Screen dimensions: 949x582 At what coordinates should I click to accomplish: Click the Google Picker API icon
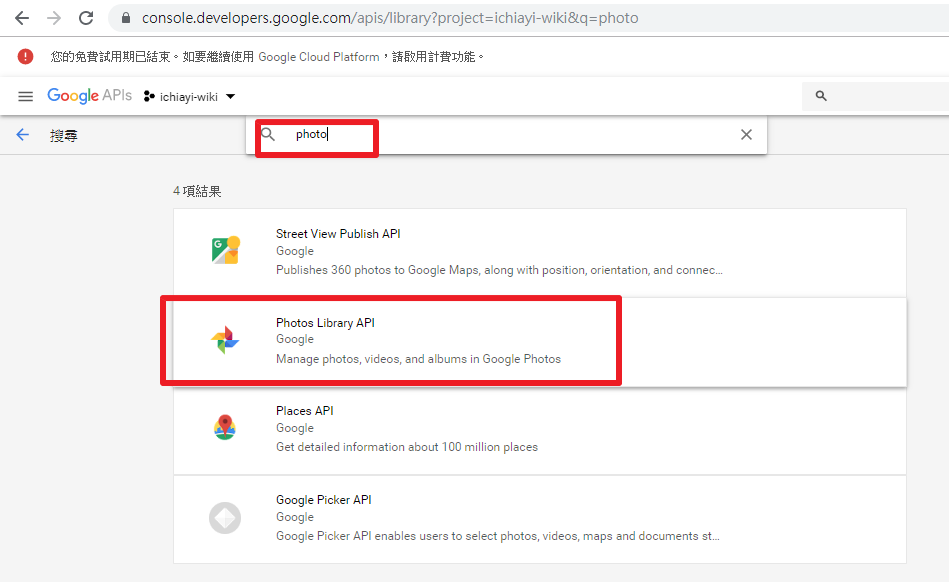225,518
